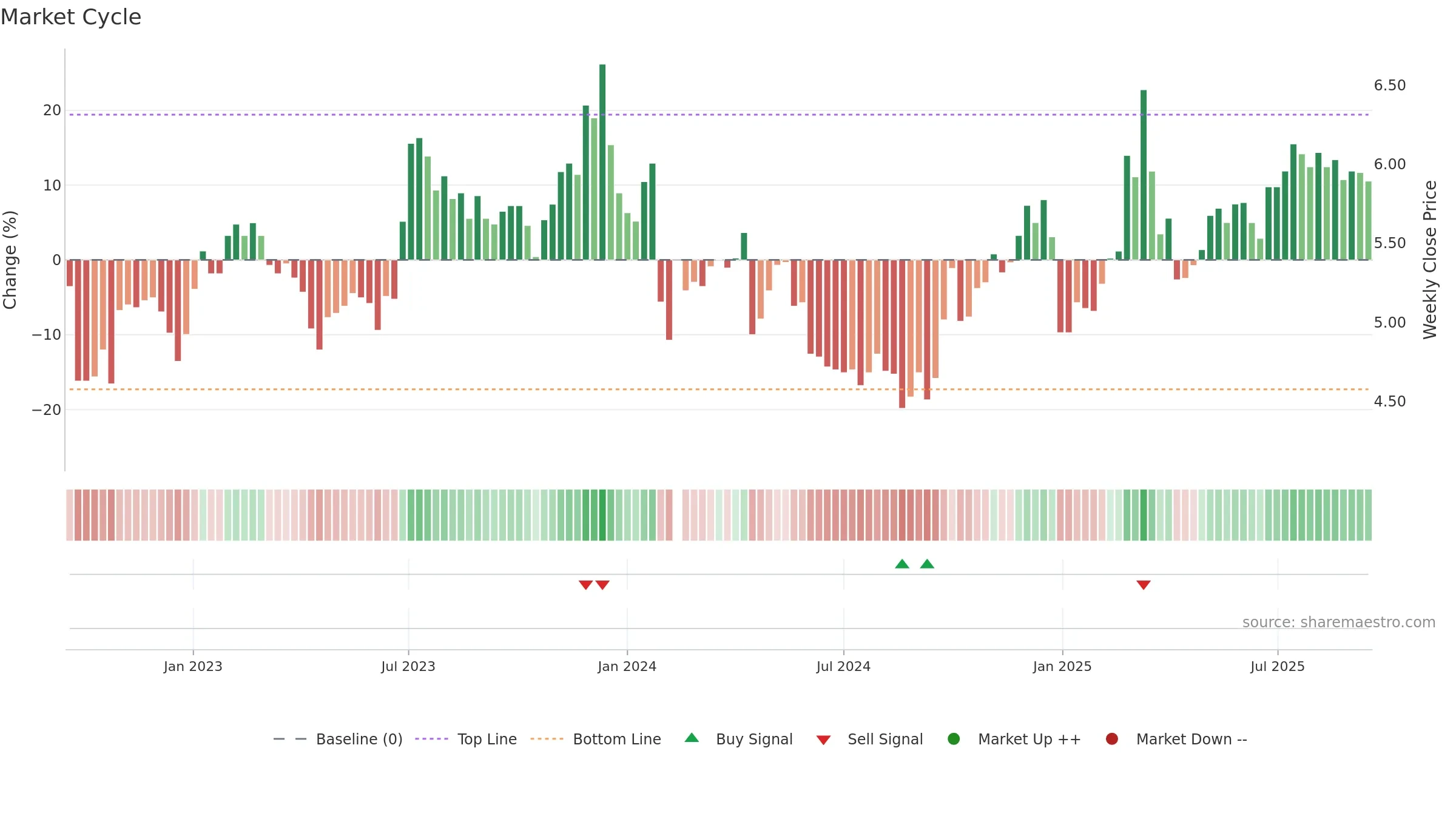Image resolution: width=1456 pixels, height=819 pixels.
Task: Click the 4.50 price axis value
Action: point(1390,401)
